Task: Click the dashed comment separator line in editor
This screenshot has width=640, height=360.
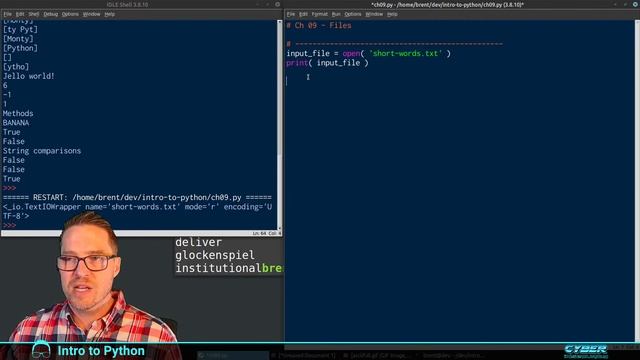Action: click(x=395, y=44)
